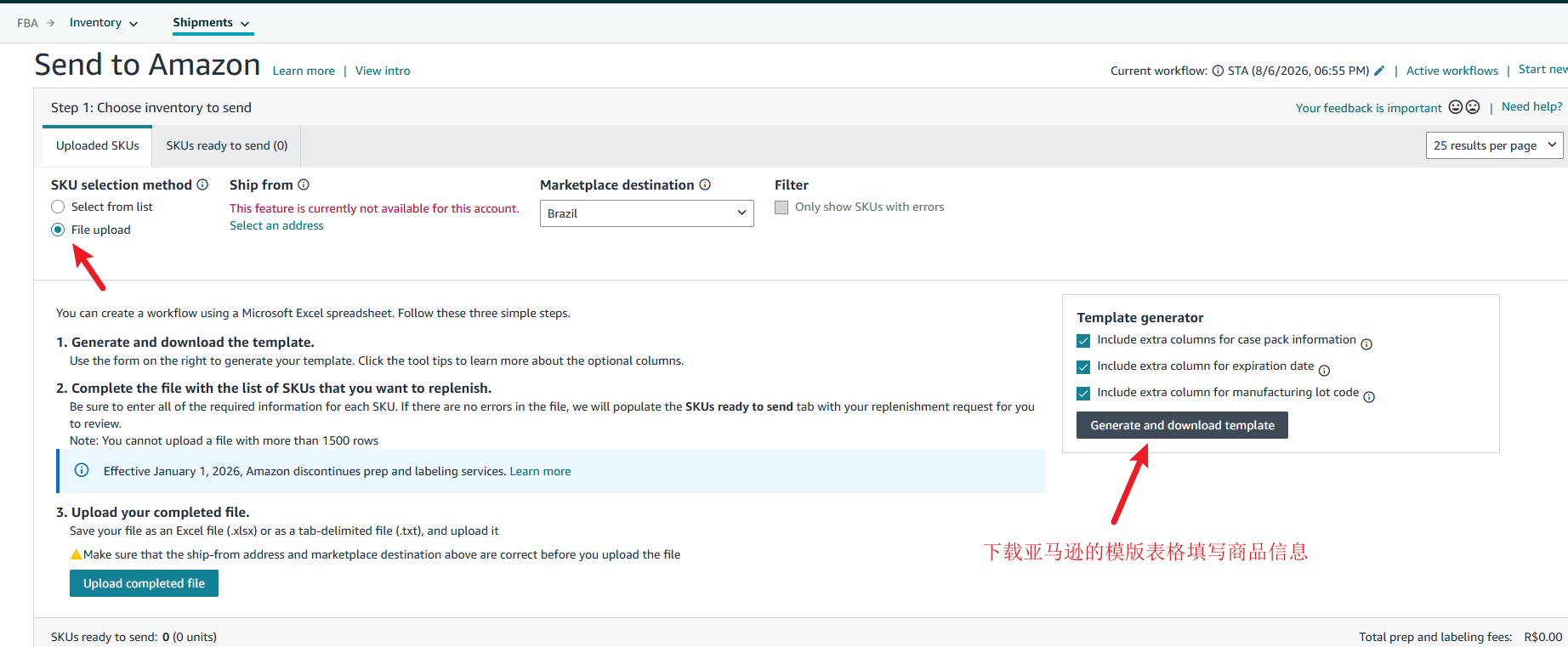Click the R$0.00 total fees value
1568x647 pixels.
tap(1543, 637)
